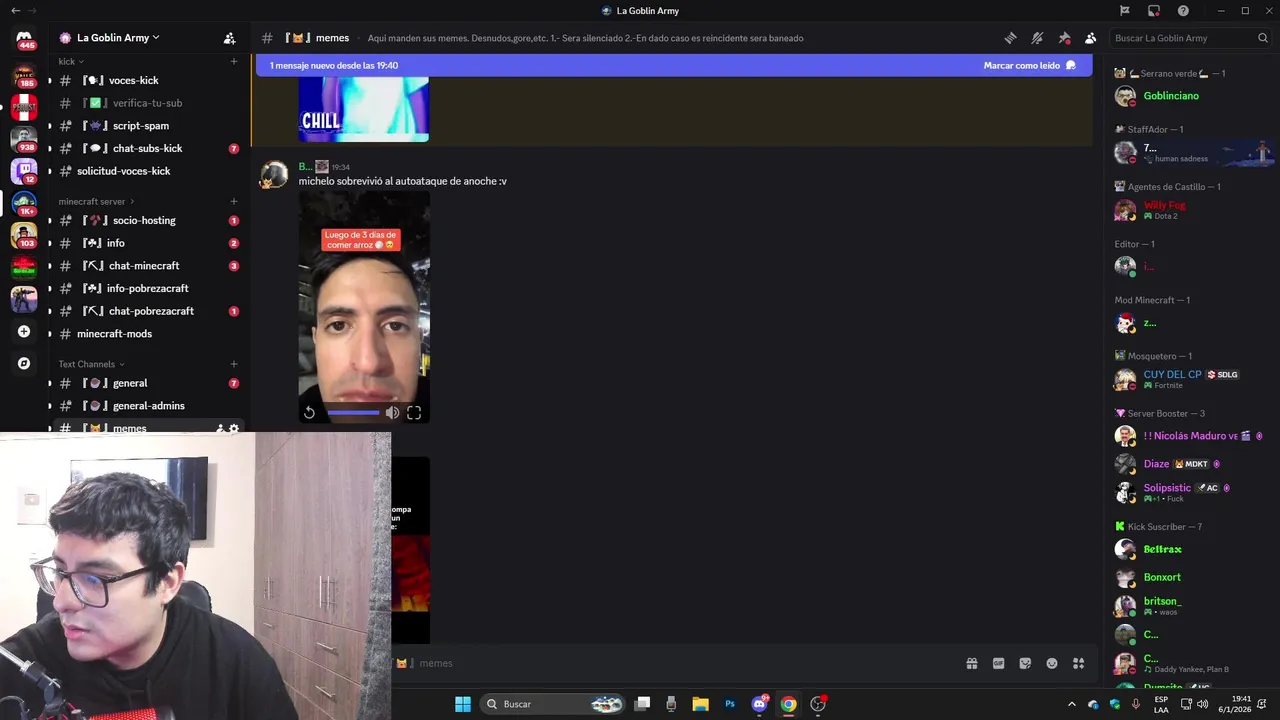Open the emoji picker

pyautogui.click(x=1052, y=663)
